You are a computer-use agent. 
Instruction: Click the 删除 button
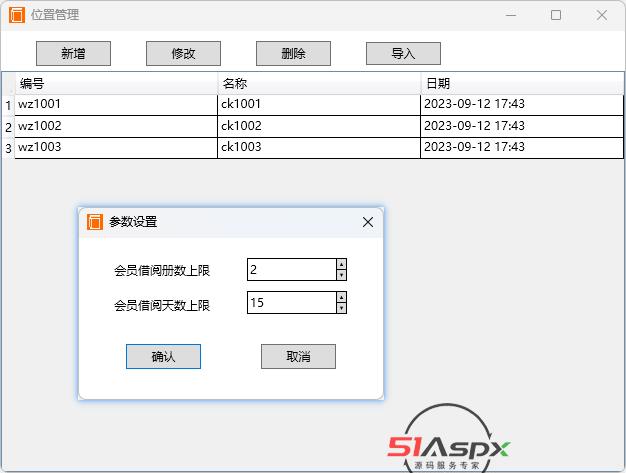[x=293, y=53]
